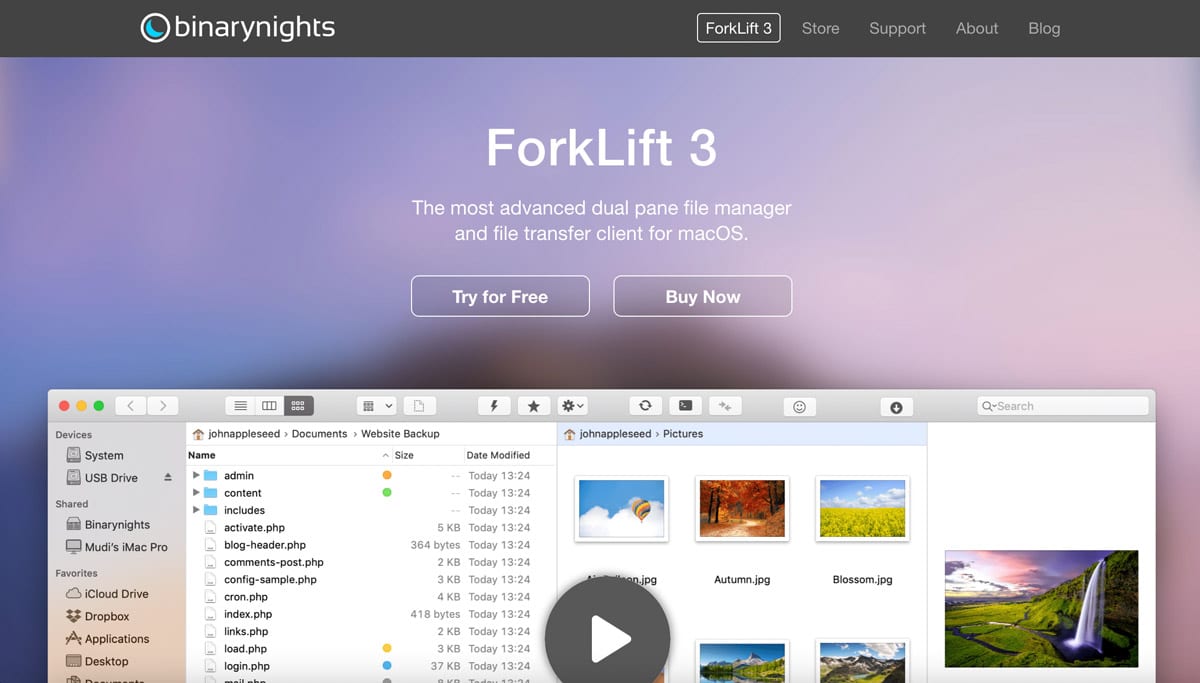Switch to list view in ForkLift toolbar
Screen dimensions: 1200x683
(240, 406)
